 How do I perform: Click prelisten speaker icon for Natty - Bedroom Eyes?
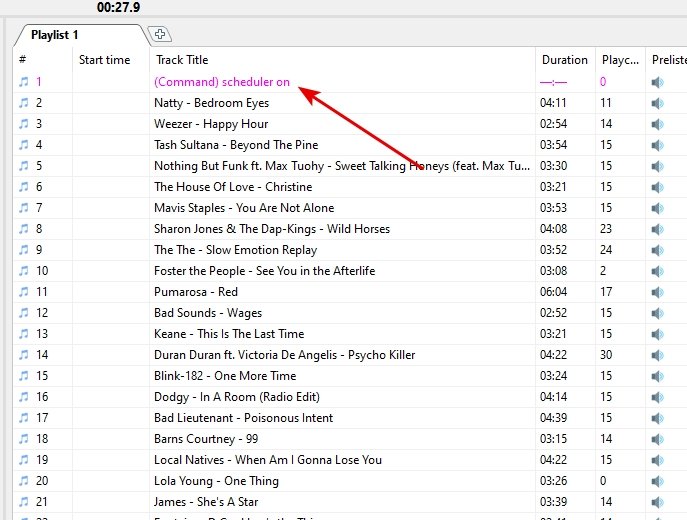658,103
